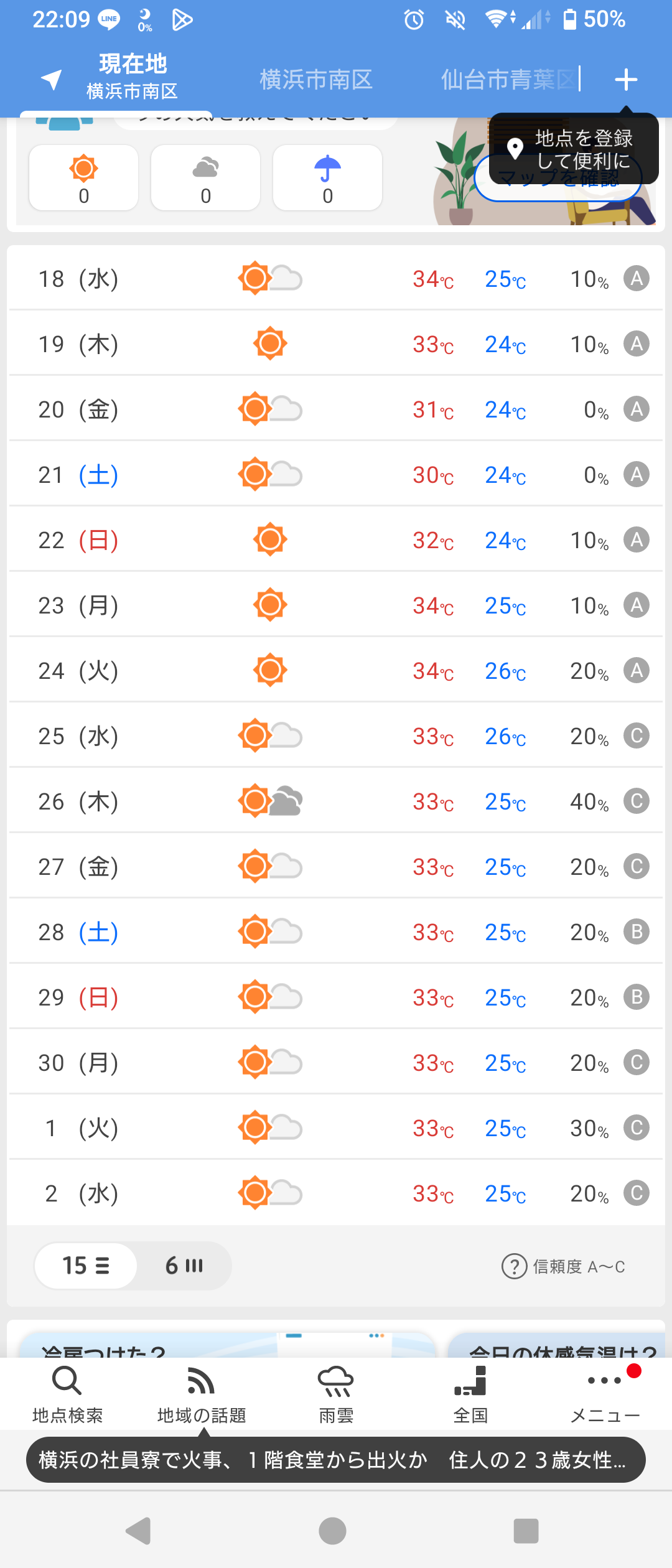Switch to 15-day list view

click(86, 1266)
